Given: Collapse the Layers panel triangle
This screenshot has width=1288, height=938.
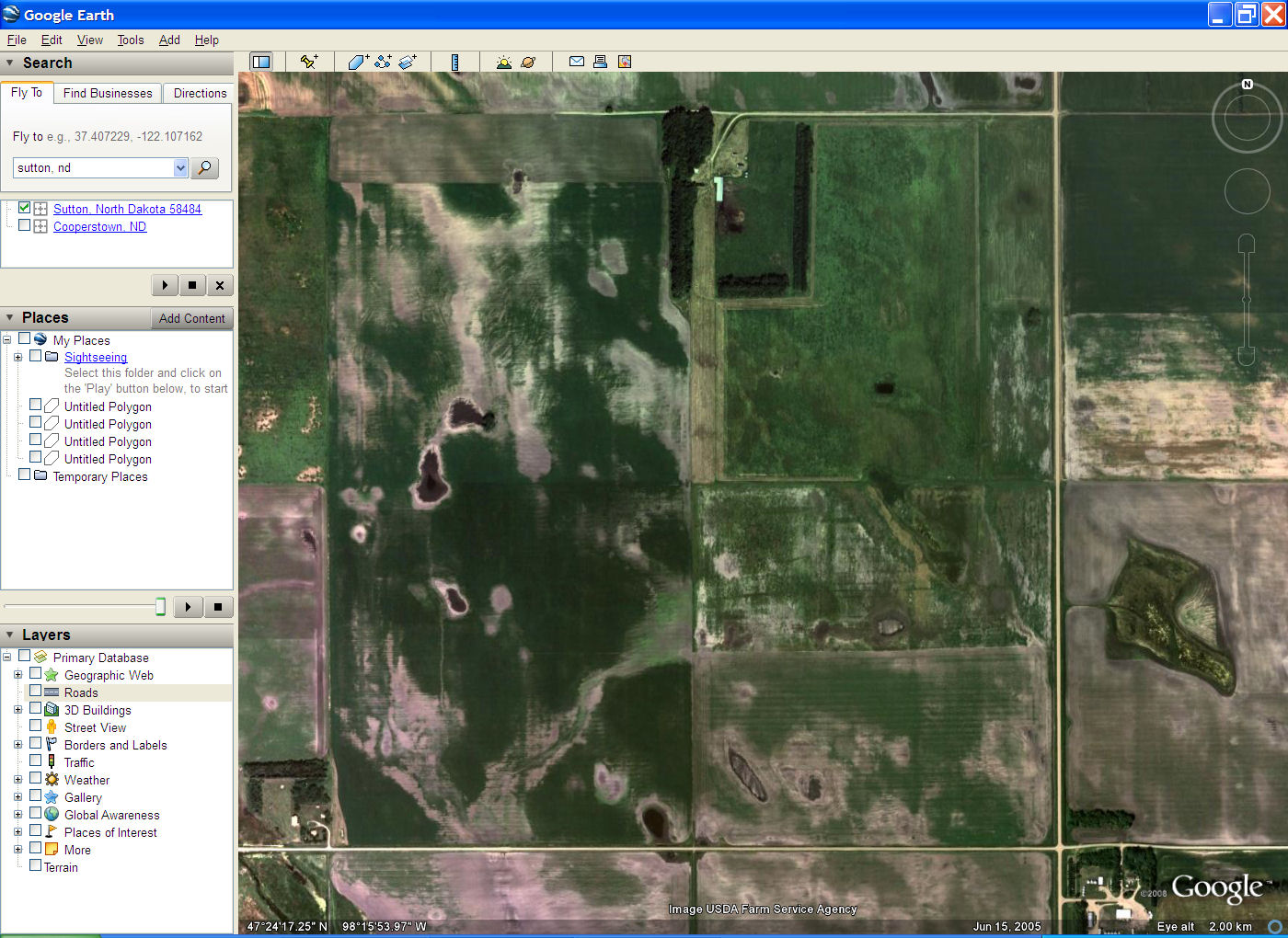Looking at the screenshot, I should click(10, 635).
